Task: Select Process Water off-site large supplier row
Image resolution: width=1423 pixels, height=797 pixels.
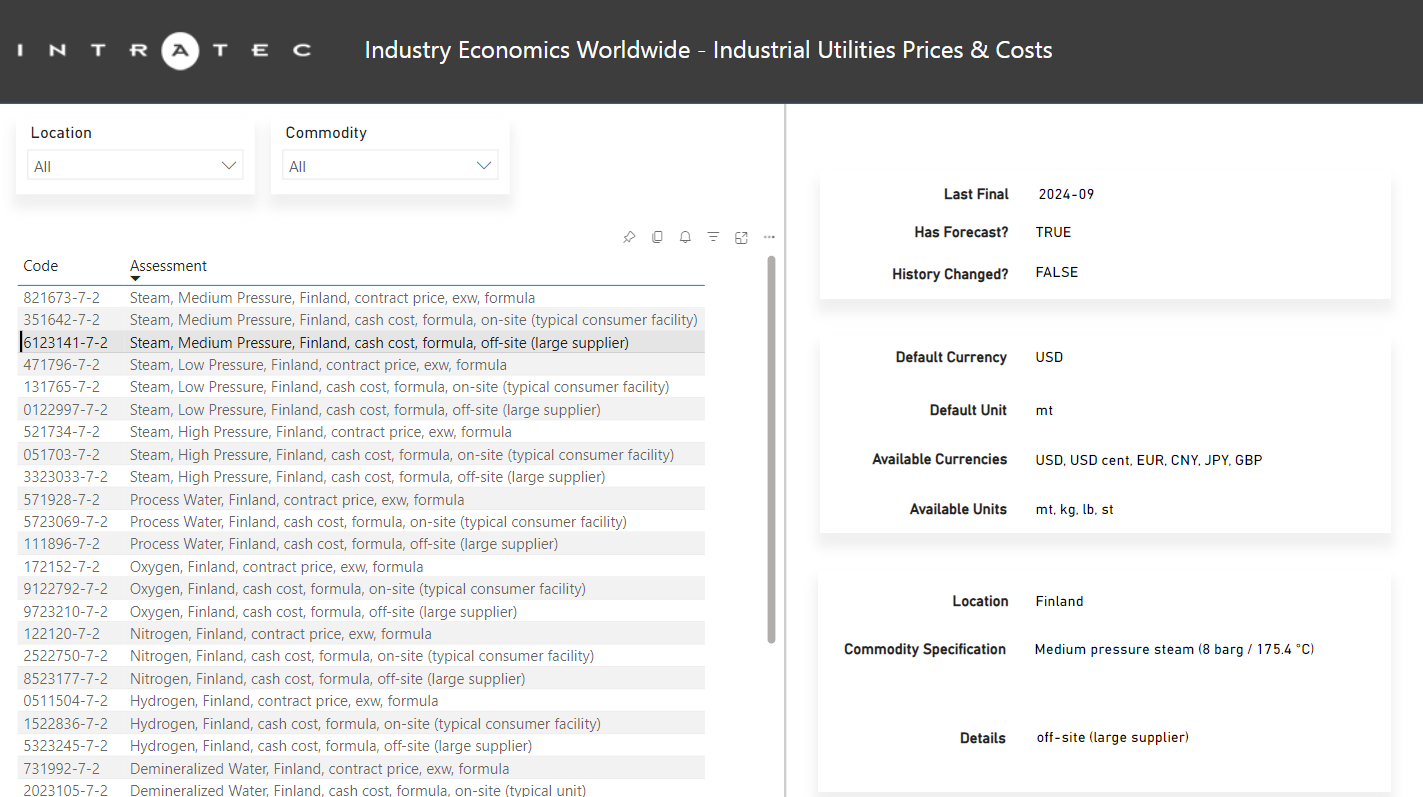Action: (x=343, y=544)
